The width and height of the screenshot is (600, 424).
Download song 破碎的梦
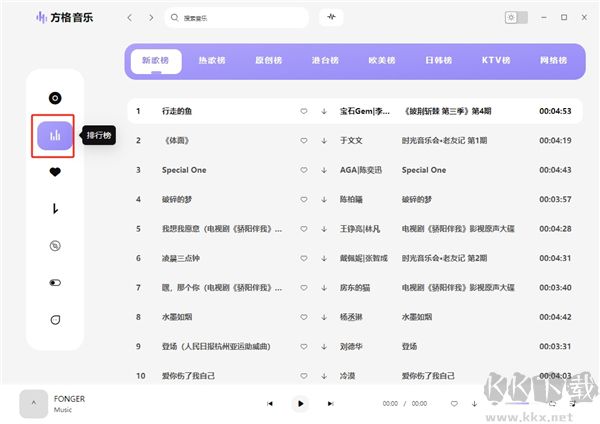tap(324, 200)
